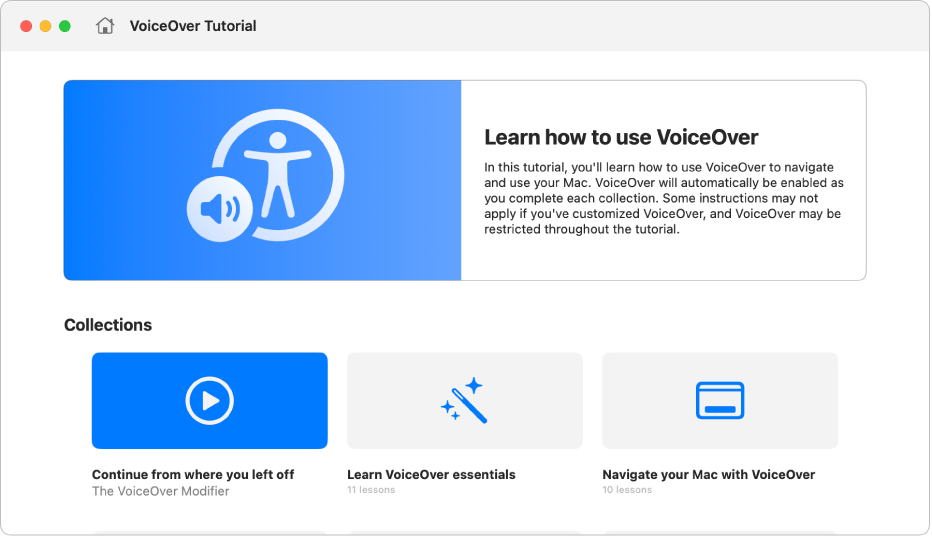Click 'Learn VoiceOver essentials' title
The height and width of the screenshot is (538, 932).
click(x=431, y=474)
